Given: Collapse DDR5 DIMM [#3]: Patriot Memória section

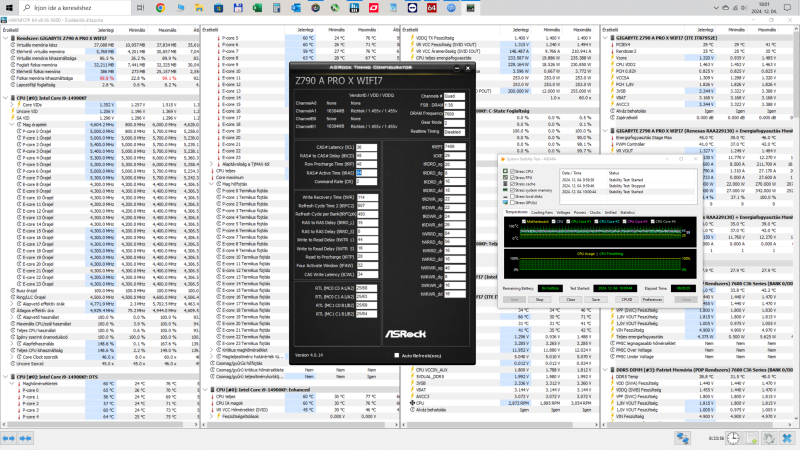Looking at the screenshot, I should 606,369.
